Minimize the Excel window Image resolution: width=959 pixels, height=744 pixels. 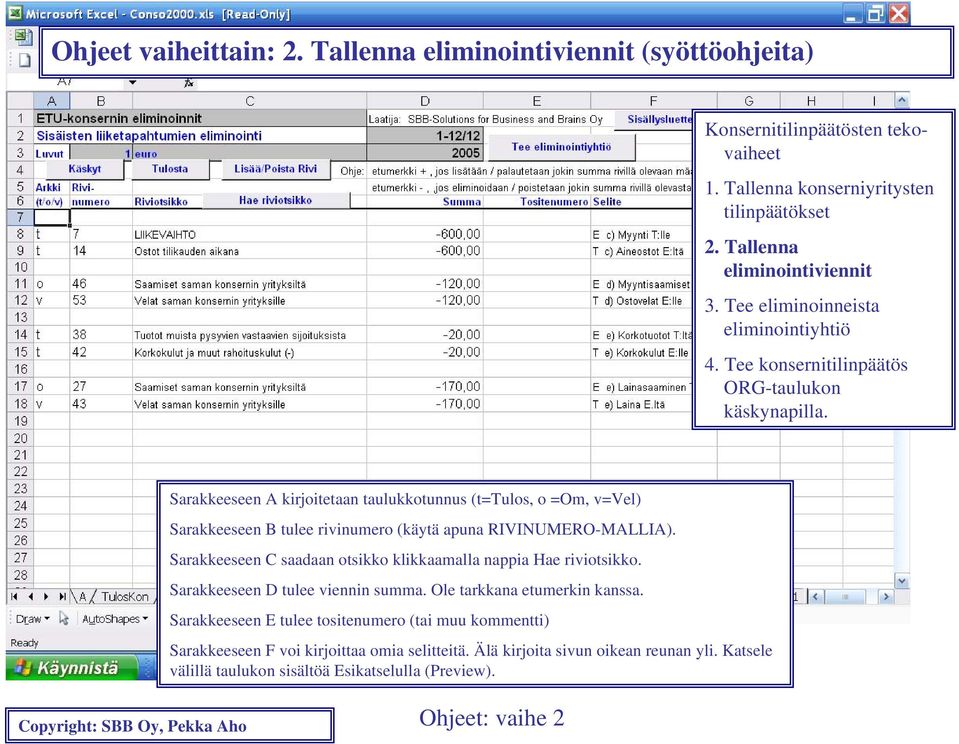(853, 13)
